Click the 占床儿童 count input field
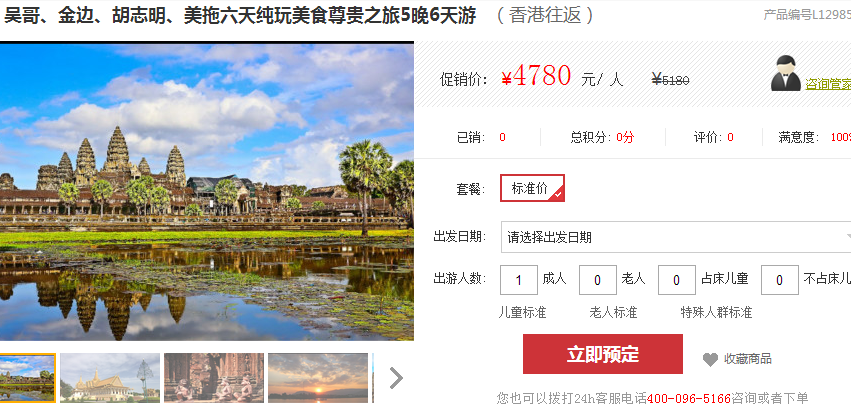Image resolution: width=851 pixels, height=415 pixels. [x=677, y=280]
